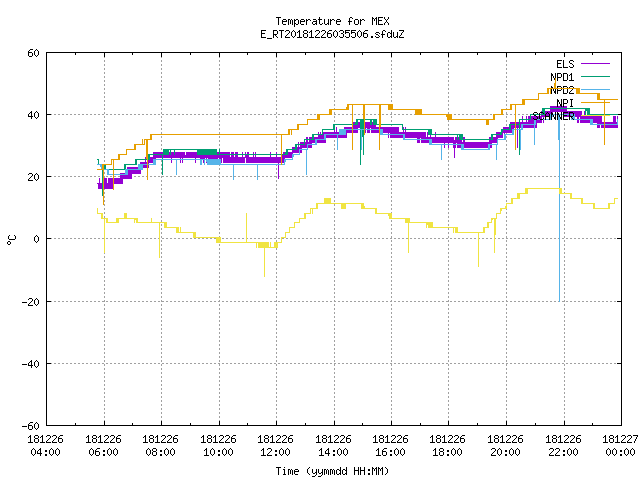Click the x-axis tick label 181227 00:00
The width and height of the screenshot is (640, 480).
click(620, 446)
